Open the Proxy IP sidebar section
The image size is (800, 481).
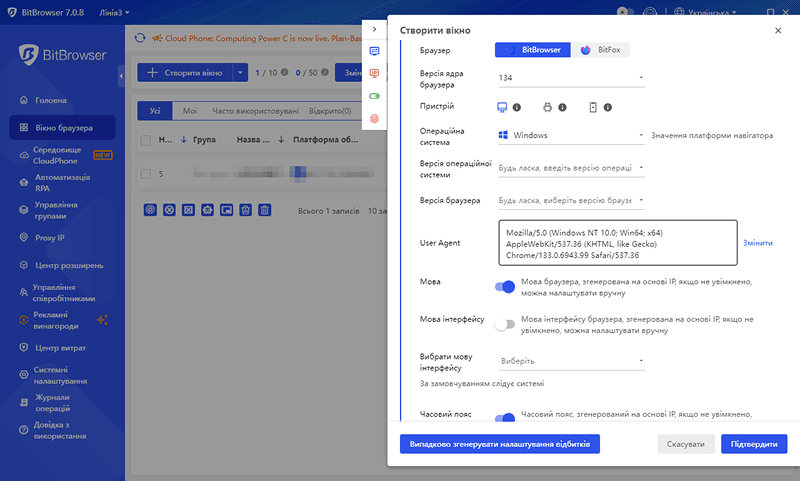[50, 238]
